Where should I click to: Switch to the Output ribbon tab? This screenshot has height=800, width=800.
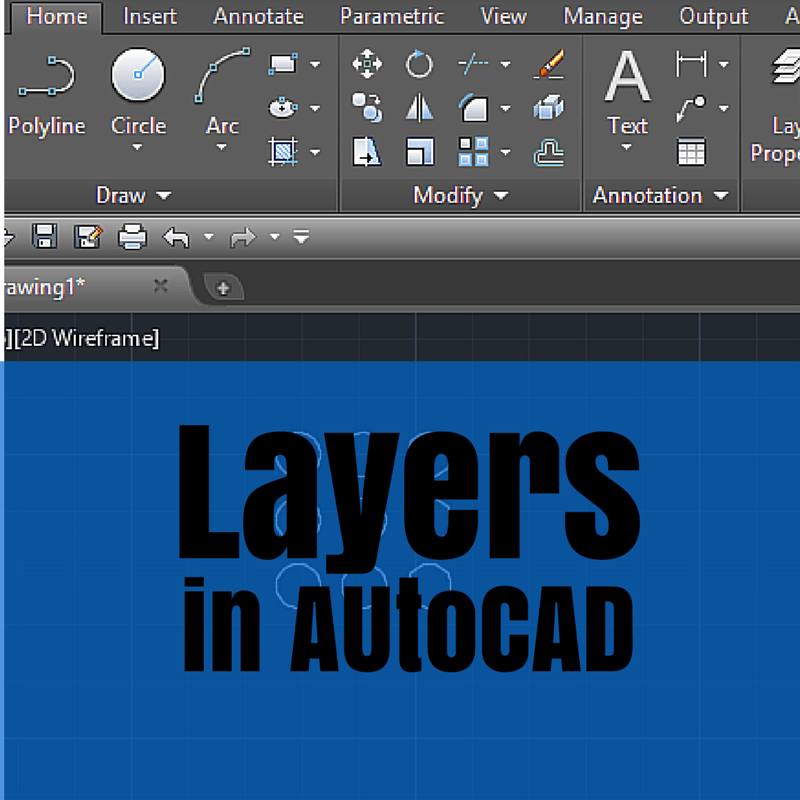coord(713,17)
